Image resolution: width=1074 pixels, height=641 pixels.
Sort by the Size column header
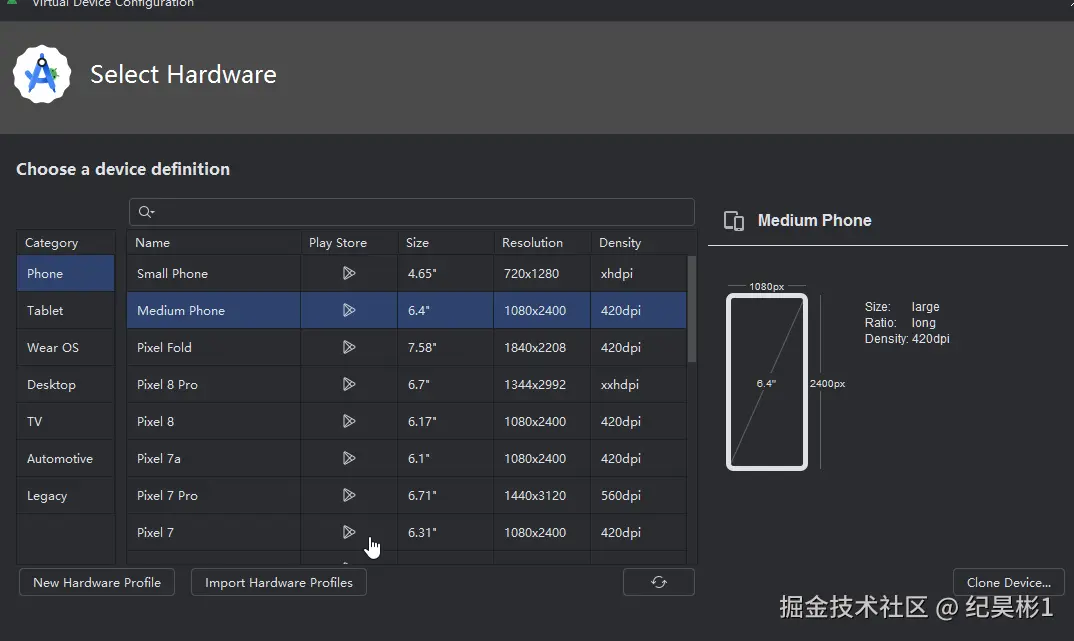pyautogui.click(x=446, y=242)
